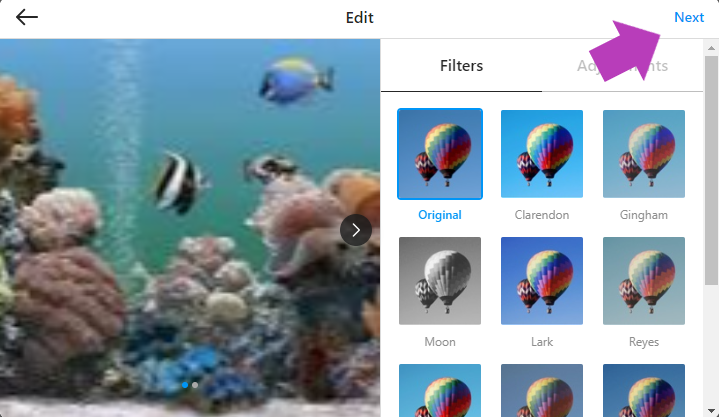Click the scrollbar up arrow

711,48
